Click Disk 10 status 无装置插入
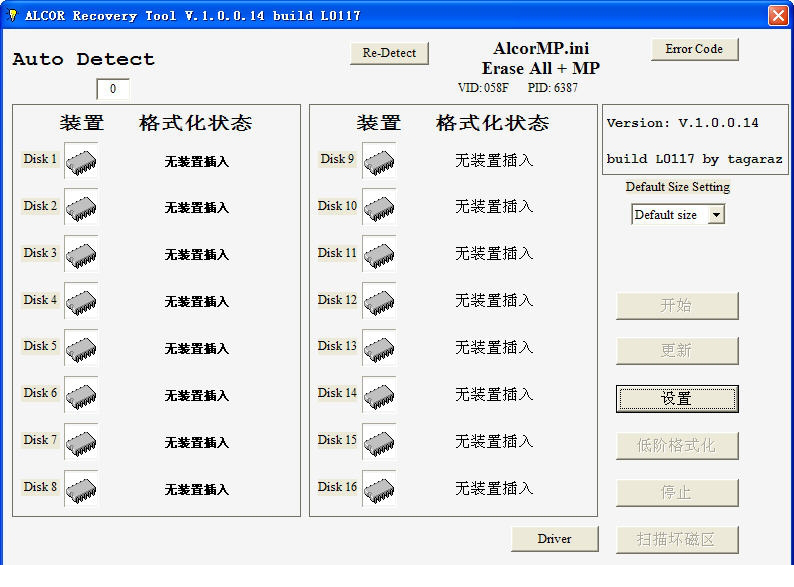The image size is (794, 587). pos(494,207)
